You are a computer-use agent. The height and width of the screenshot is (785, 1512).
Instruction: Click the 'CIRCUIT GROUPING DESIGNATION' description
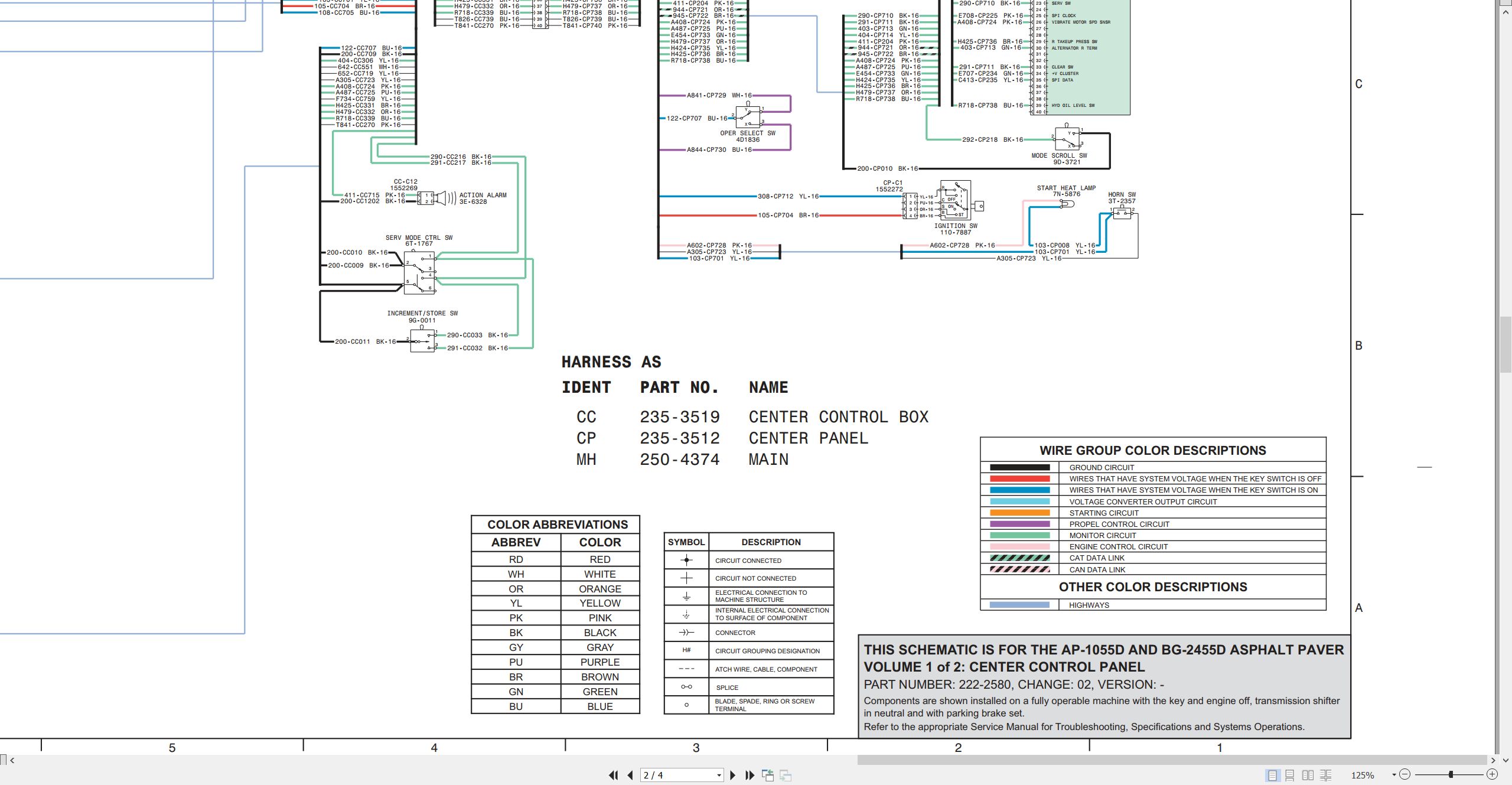coord(767,651)
